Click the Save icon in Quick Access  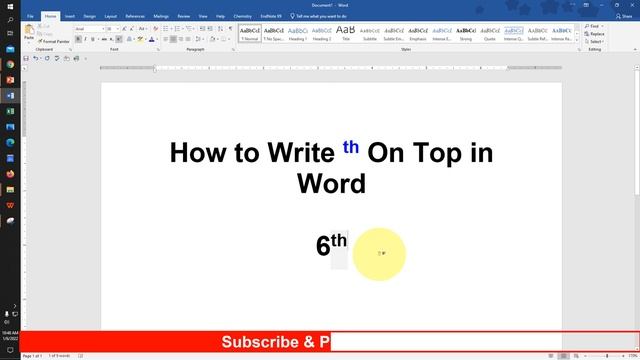(26, 58)
